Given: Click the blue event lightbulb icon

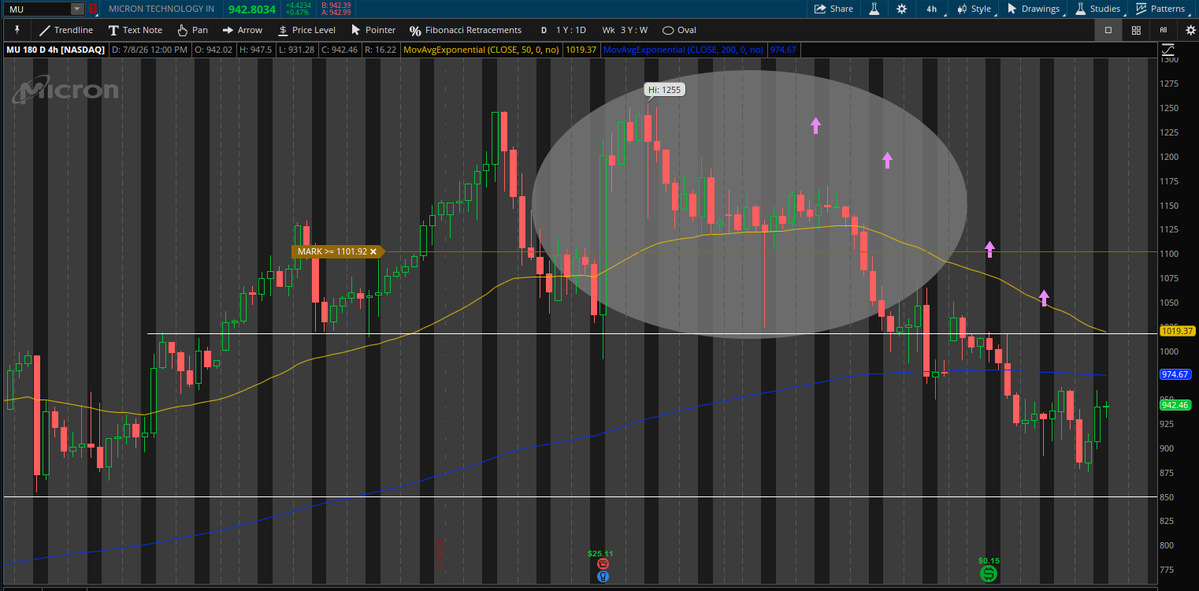Looking at the screenshot, I should point(603,576).
